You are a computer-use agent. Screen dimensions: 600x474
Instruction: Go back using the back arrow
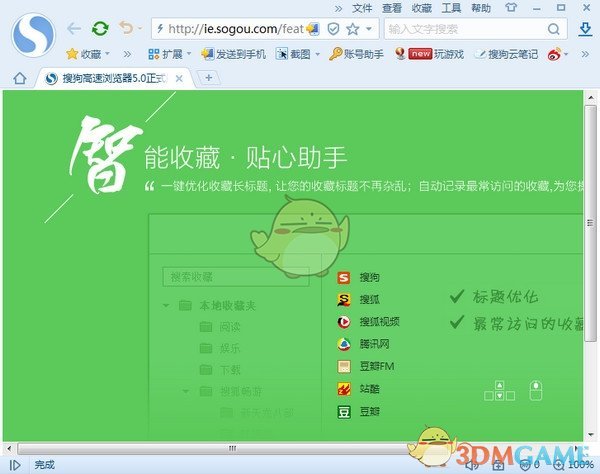click(x=73, y=29)
